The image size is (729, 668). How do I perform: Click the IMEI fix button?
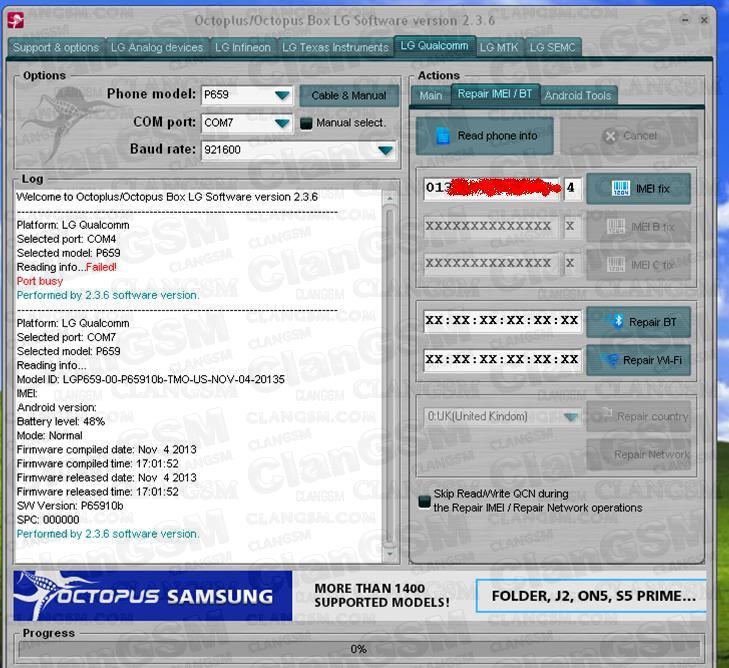point(638,189)
